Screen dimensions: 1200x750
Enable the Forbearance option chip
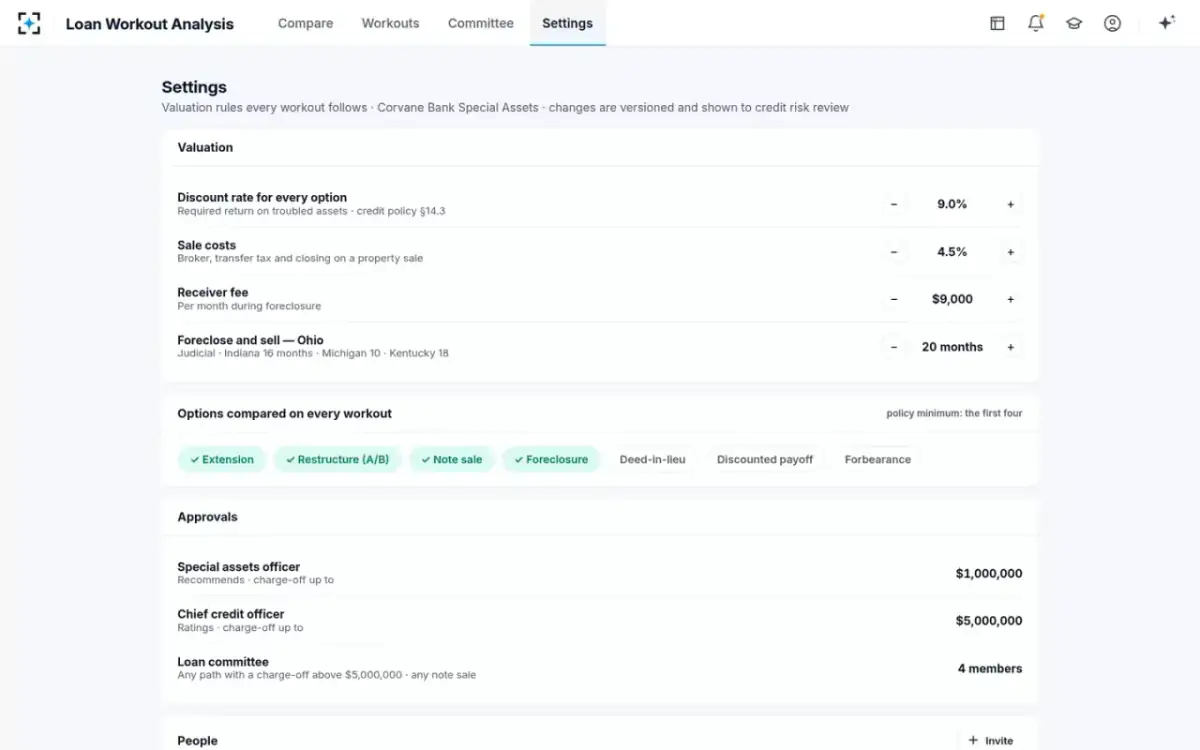click(x=878, y=460)
